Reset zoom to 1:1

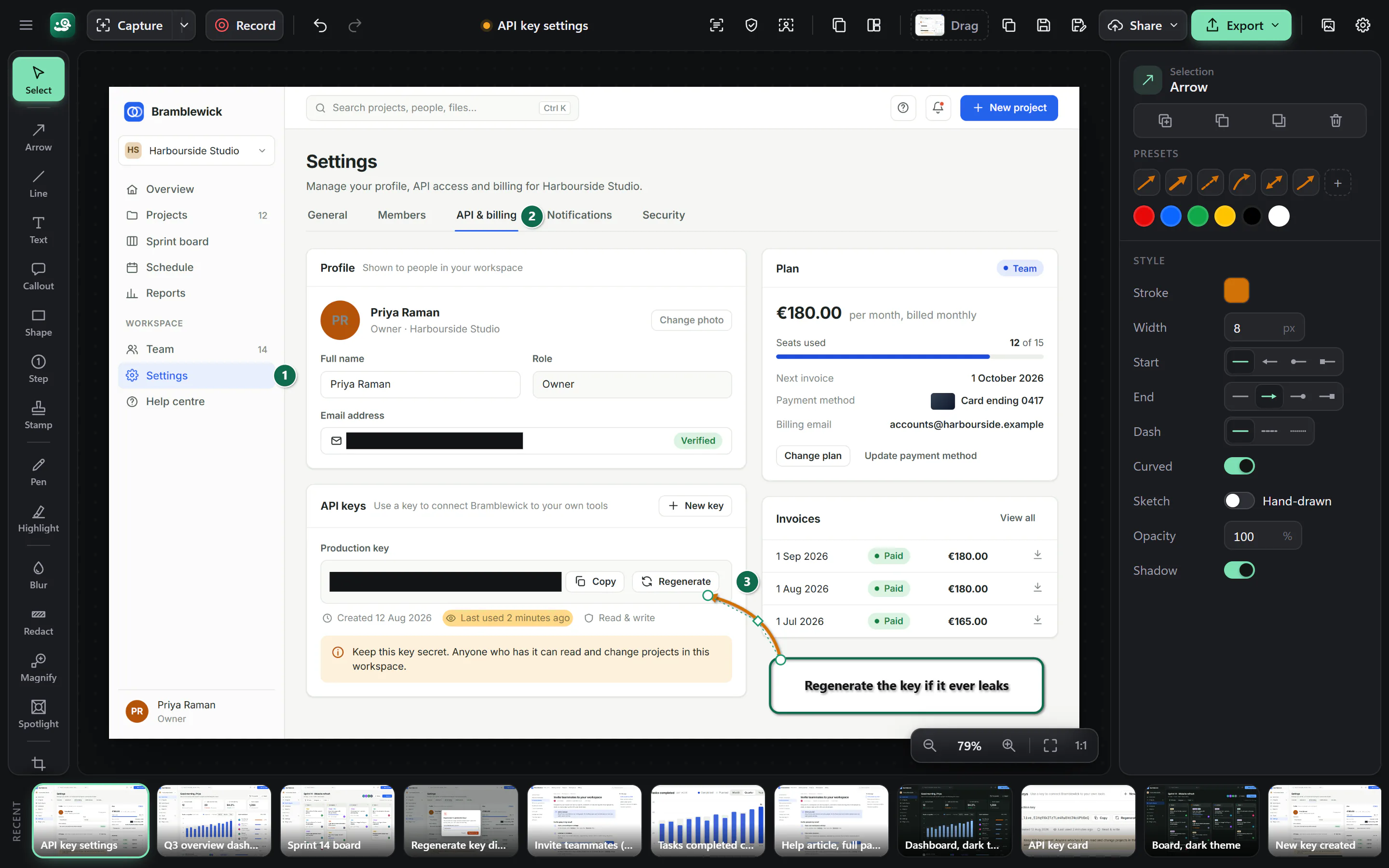[1081, 745]
